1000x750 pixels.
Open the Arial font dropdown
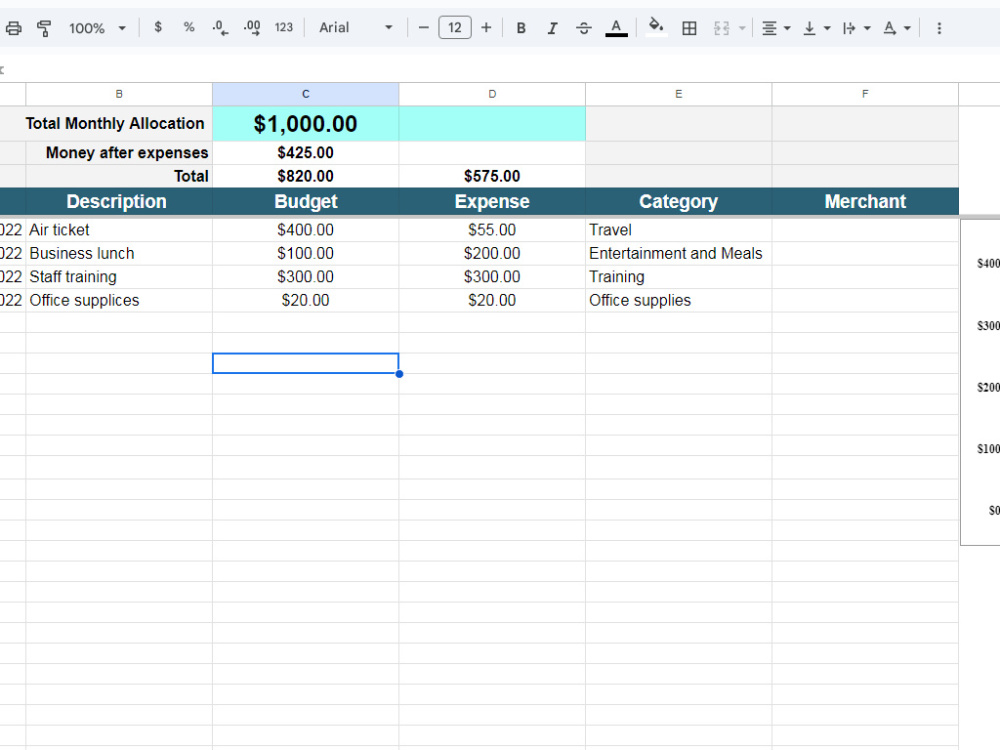[355, 27]
